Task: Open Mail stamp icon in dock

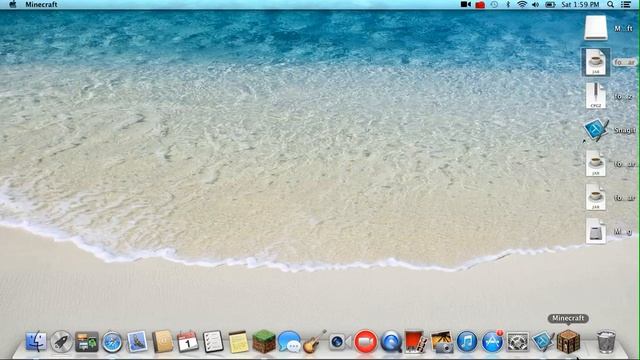Action: tap(137, 342)
